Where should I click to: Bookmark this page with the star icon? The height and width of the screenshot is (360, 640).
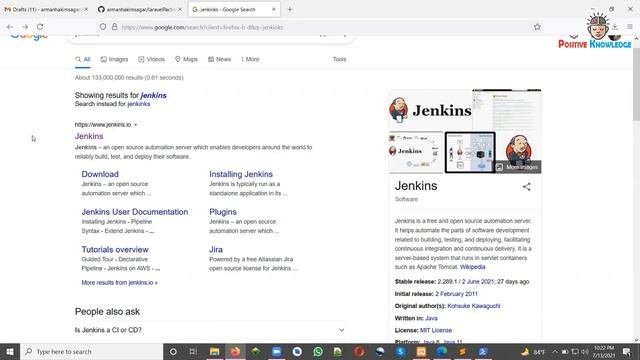click(537, 27)
